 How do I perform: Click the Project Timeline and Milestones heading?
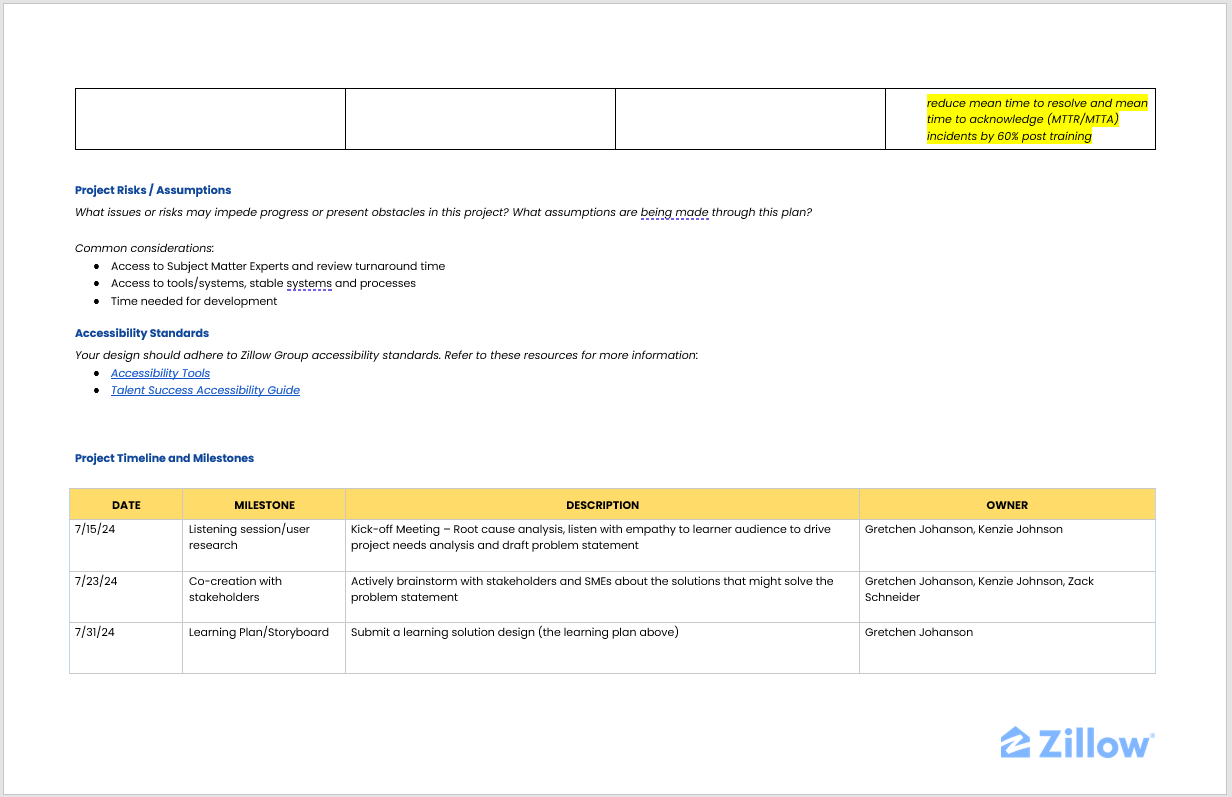[x=164, y=458]
